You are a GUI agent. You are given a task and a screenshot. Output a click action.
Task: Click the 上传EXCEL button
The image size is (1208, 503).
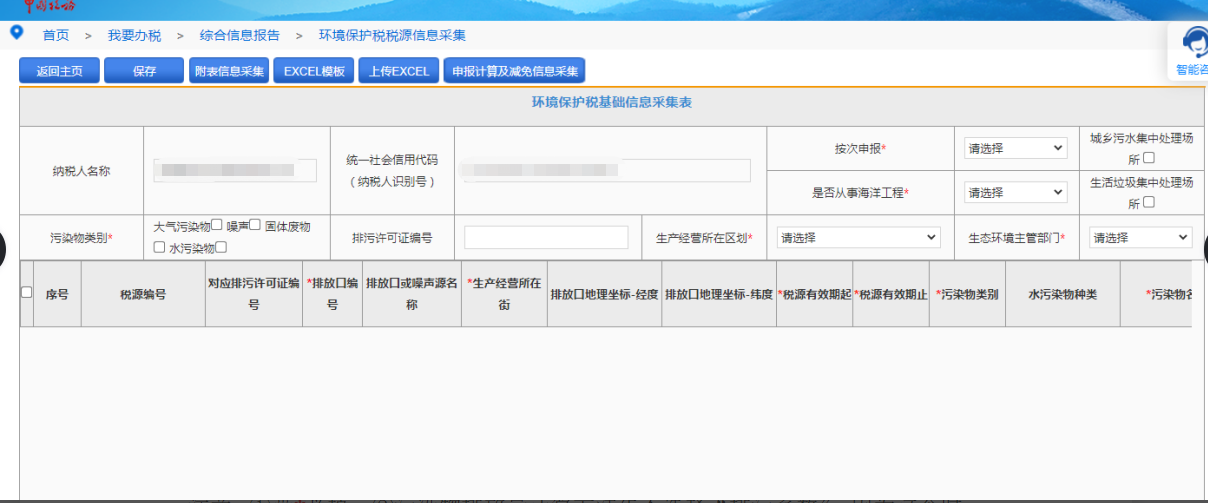(x=398, y=71)
